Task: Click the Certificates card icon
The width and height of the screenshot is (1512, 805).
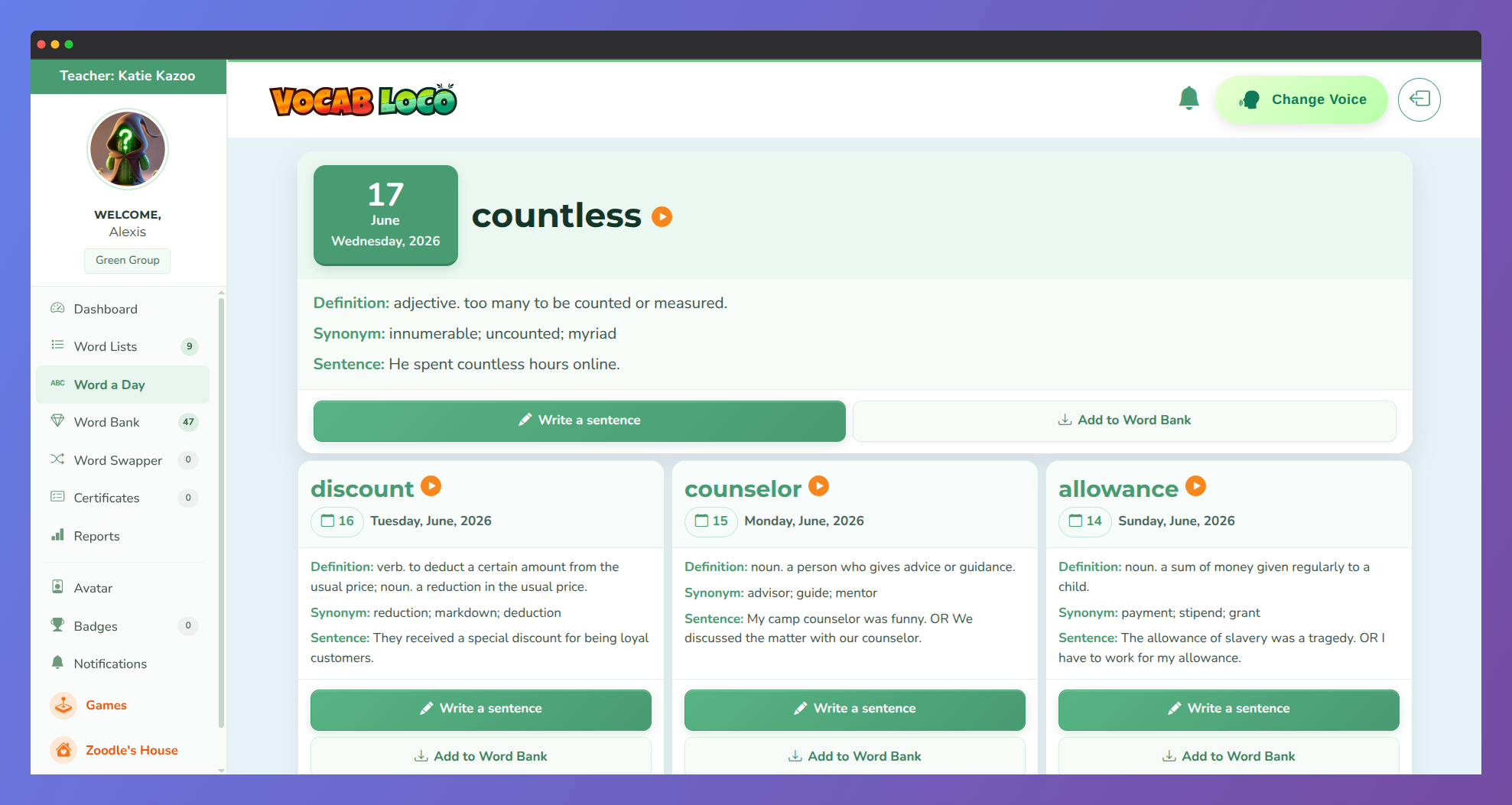Action: coord(57,497)
